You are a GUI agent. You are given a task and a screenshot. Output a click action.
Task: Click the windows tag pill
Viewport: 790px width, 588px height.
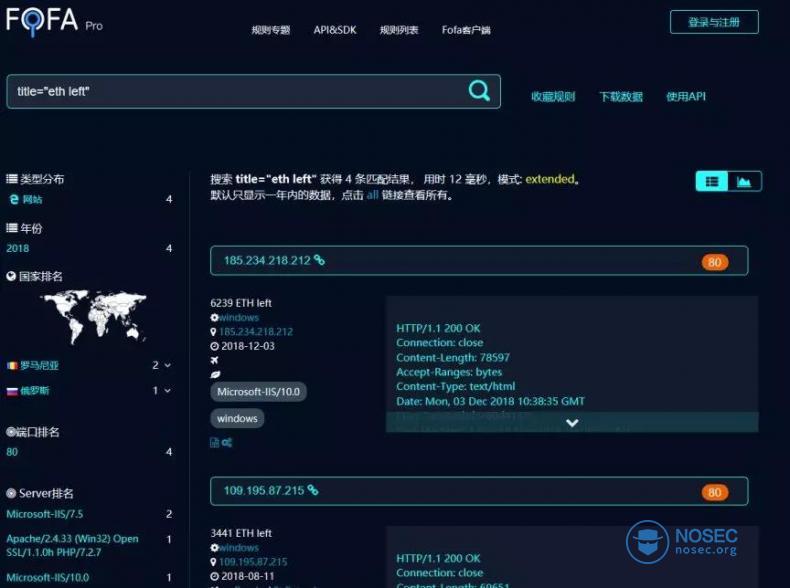click(x=237, y=418)
